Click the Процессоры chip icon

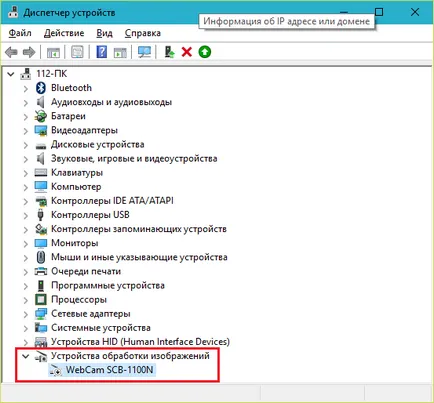click(41, 299)
